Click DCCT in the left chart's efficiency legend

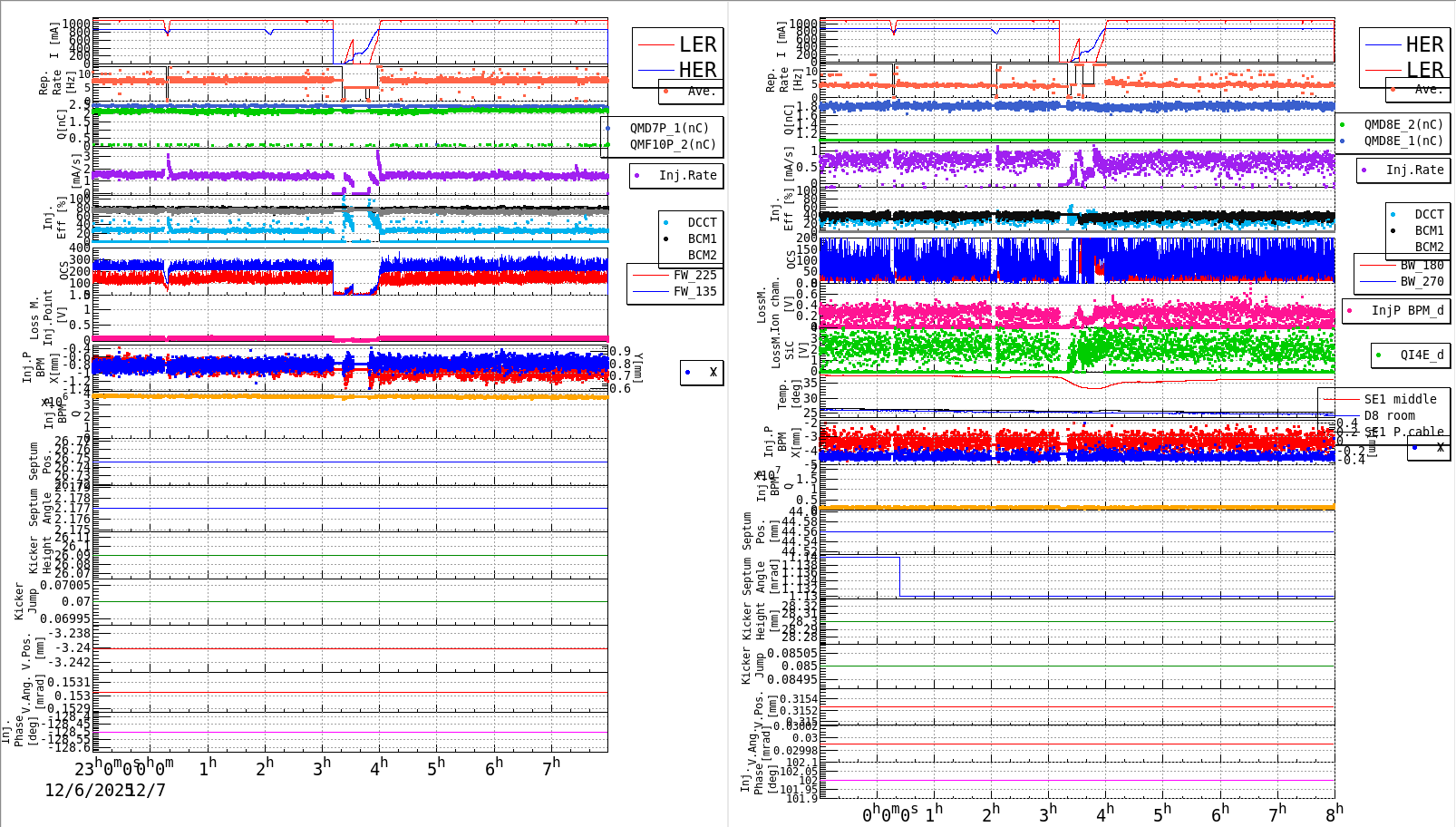coord(702,222)
